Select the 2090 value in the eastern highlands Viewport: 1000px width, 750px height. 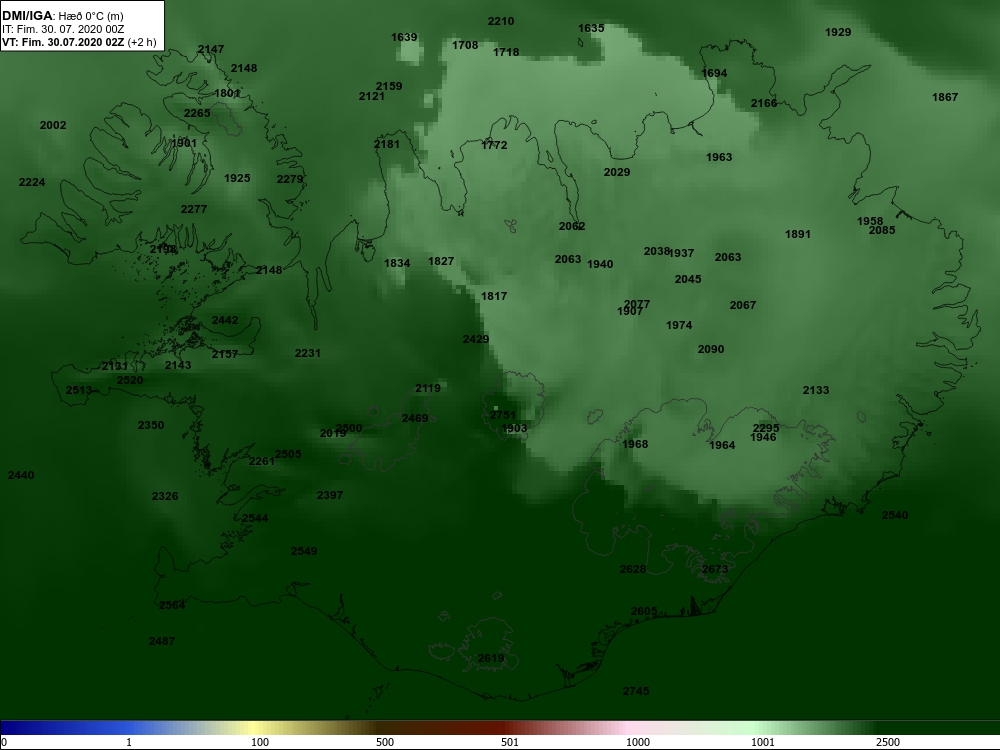[710, 349]
